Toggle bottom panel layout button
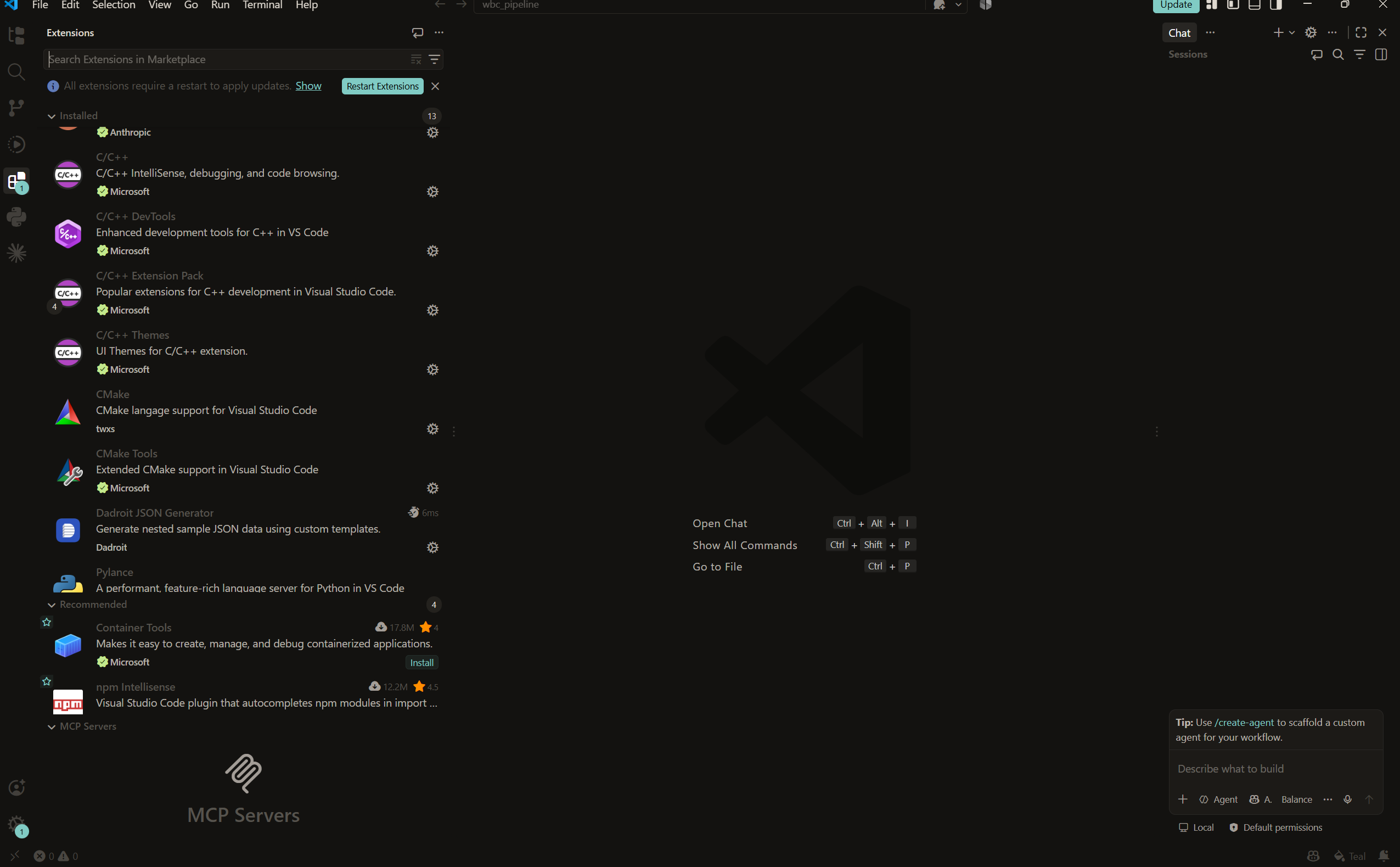Viewport: 1400px width, 867px height. pyautogui.click(x=1255, y=4)
